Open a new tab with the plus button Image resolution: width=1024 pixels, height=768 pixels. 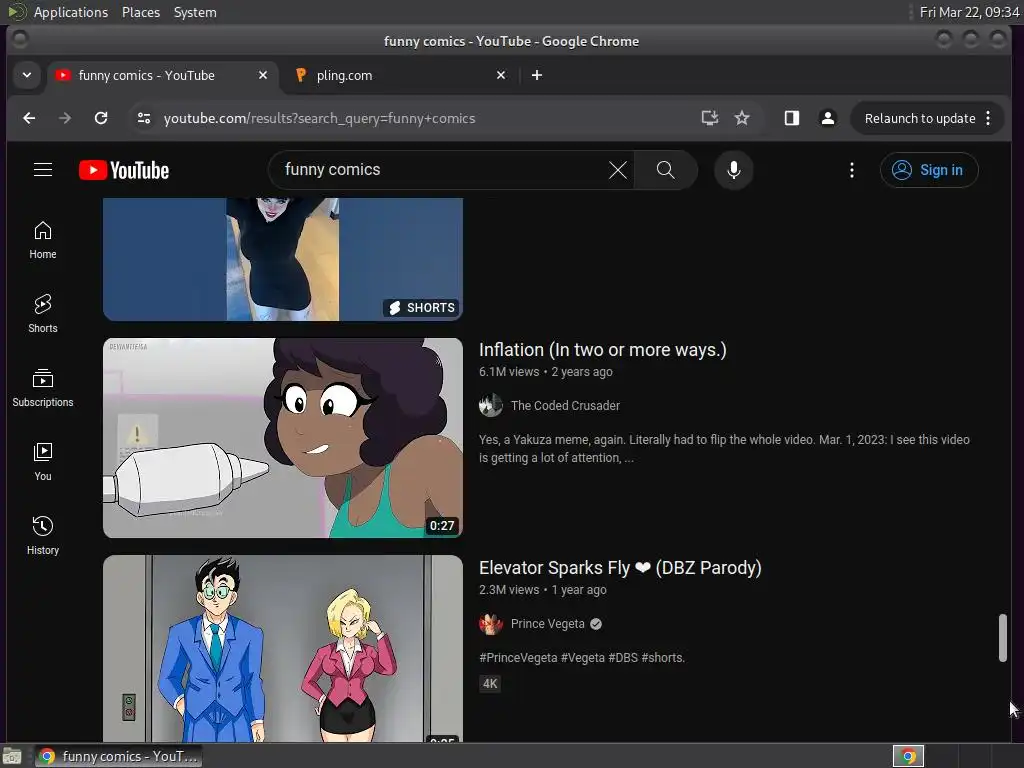click(537, 75)
